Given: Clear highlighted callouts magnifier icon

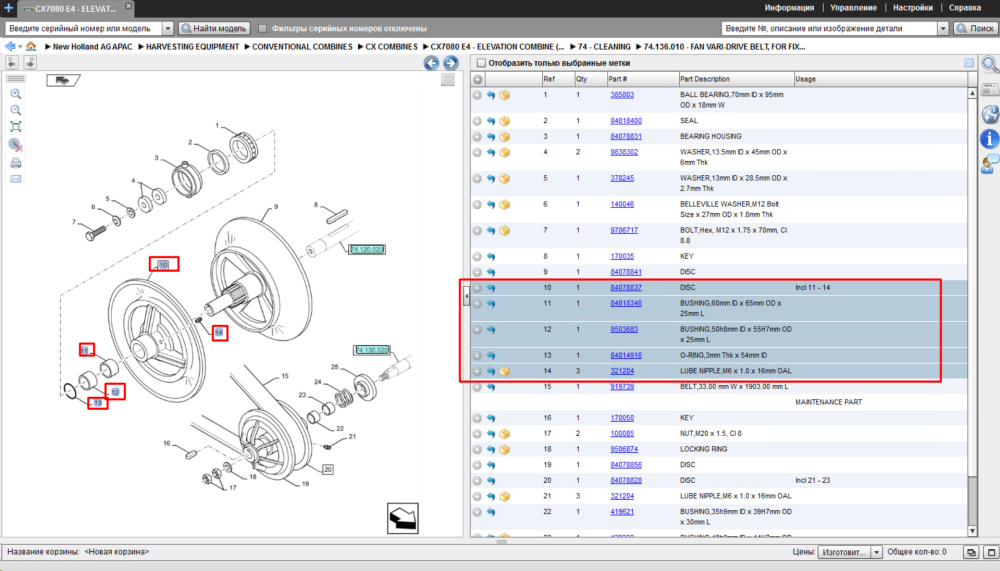Looking at the screenshot, I should tap(16, 145).
